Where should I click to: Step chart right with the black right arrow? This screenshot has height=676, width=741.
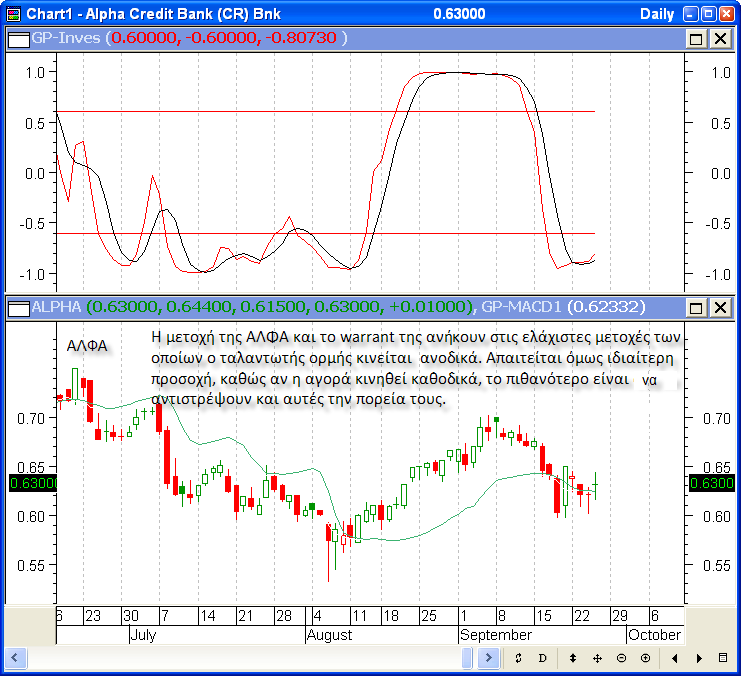click(699, 658)
